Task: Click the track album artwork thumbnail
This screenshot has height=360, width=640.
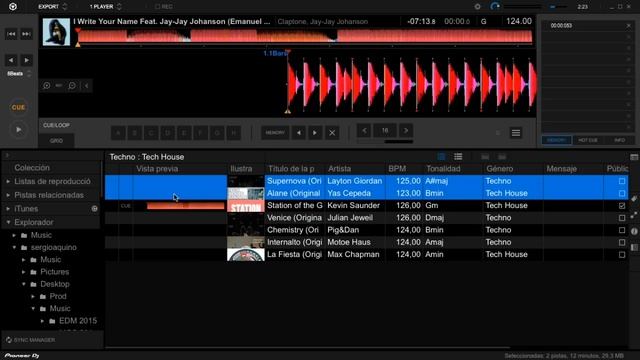Action: pyautogui.click(x=56, y=32)
